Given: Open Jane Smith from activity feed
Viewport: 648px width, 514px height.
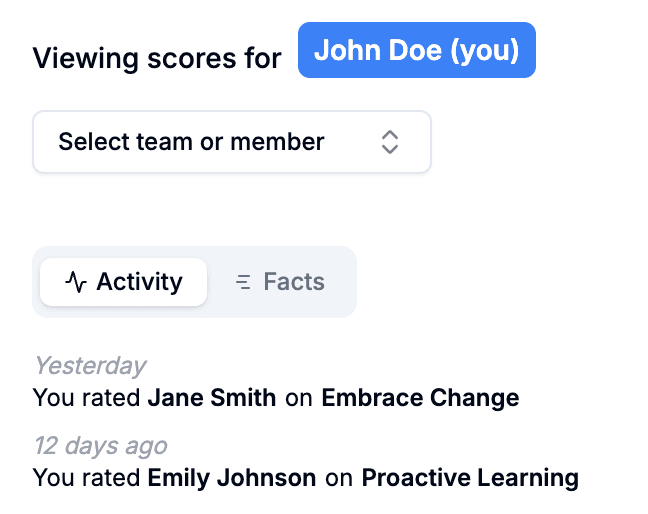Looking at the screenshot, I should point(212,398).
